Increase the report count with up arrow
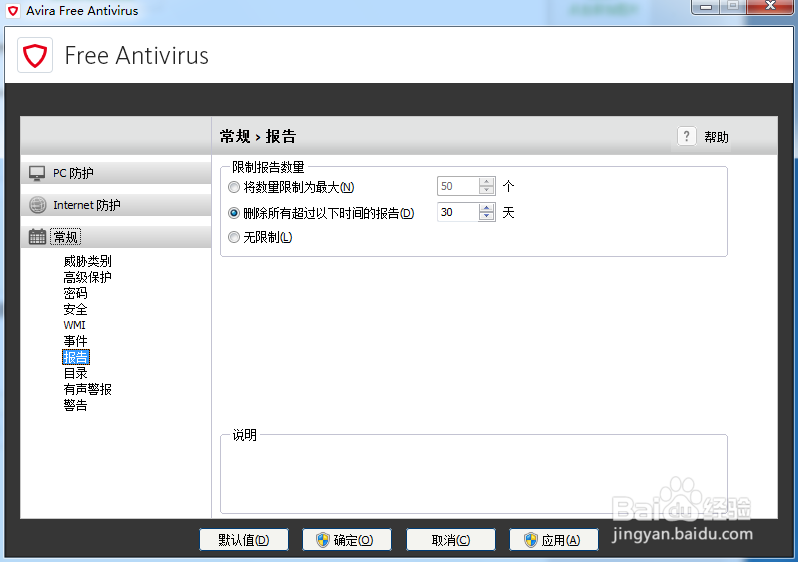Image resolution: width=798 pixels, height=562 pixels. tap(487, 182)
